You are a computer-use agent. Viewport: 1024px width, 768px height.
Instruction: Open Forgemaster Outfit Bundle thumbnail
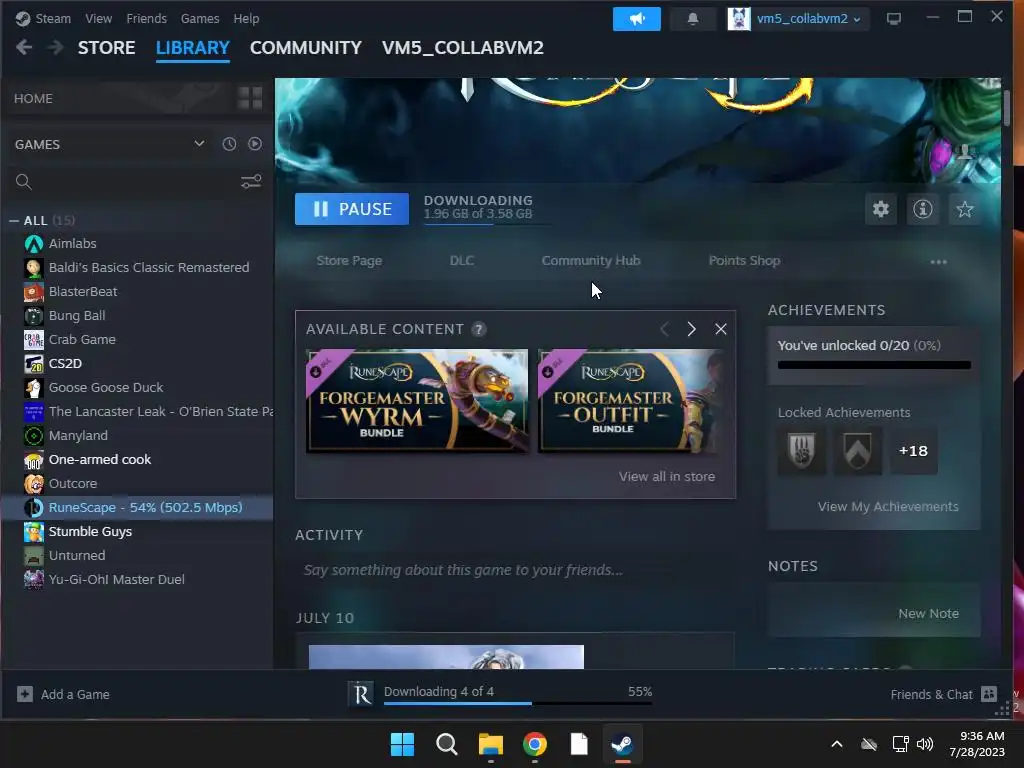[x=632, y=400]
